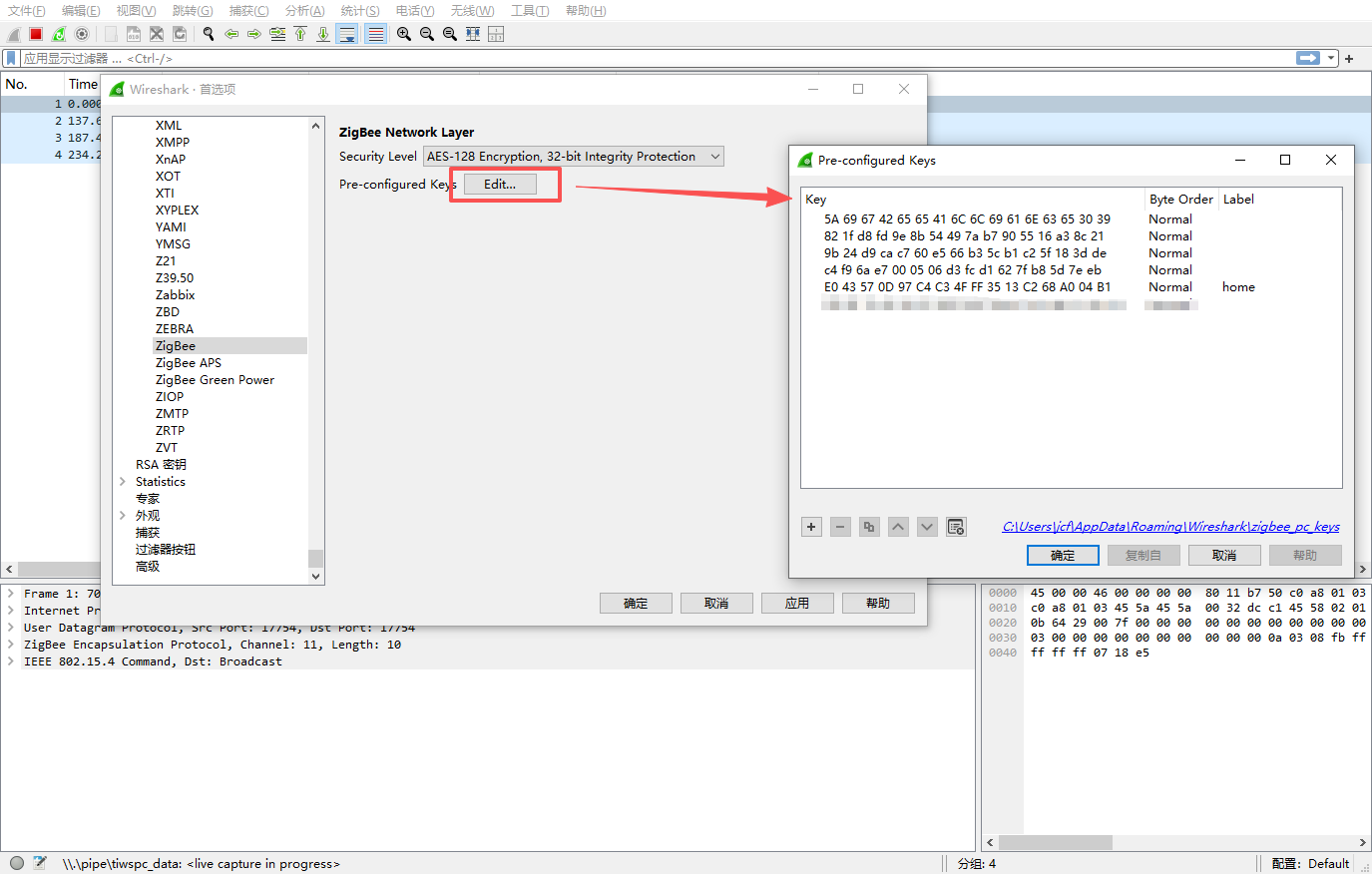The image size is (1372, 874).
Task: Toggle auto-scroll during live capture
Action: 347,34
